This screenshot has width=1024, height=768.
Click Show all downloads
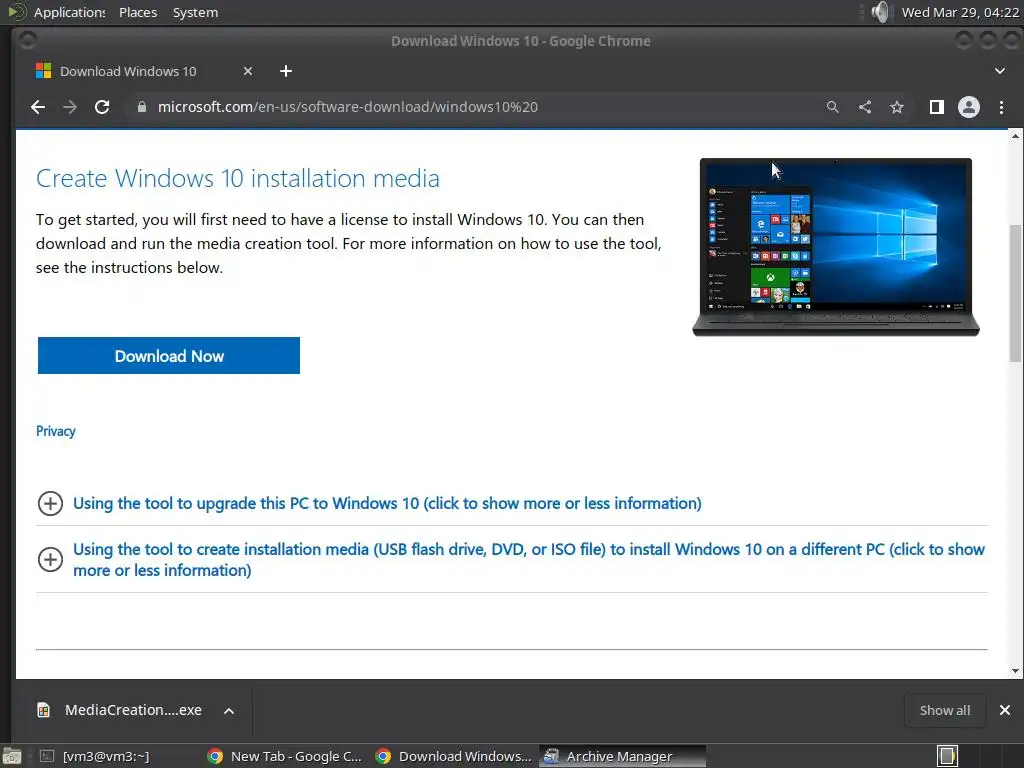pyautogui.click(x=945, y=711)
